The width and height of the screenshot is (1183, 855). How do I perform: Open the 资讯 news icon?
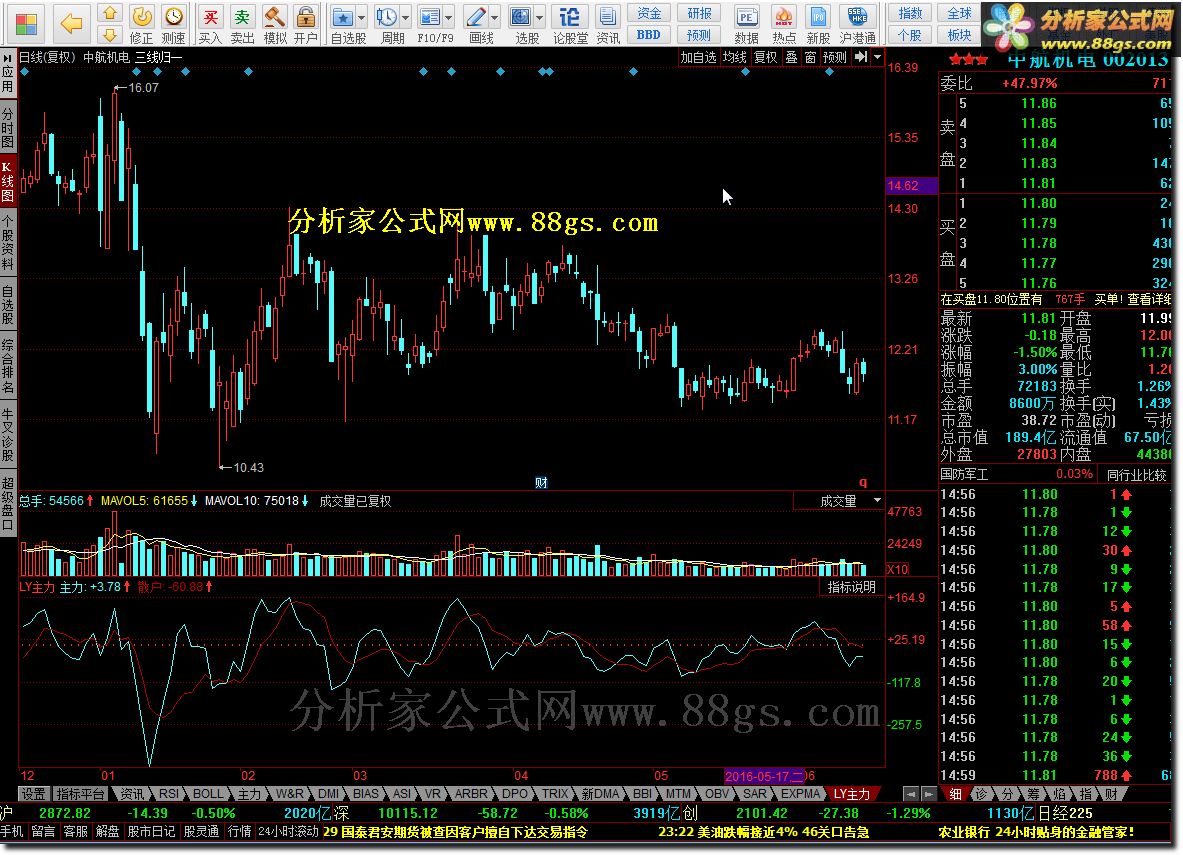tap(607, 24)
